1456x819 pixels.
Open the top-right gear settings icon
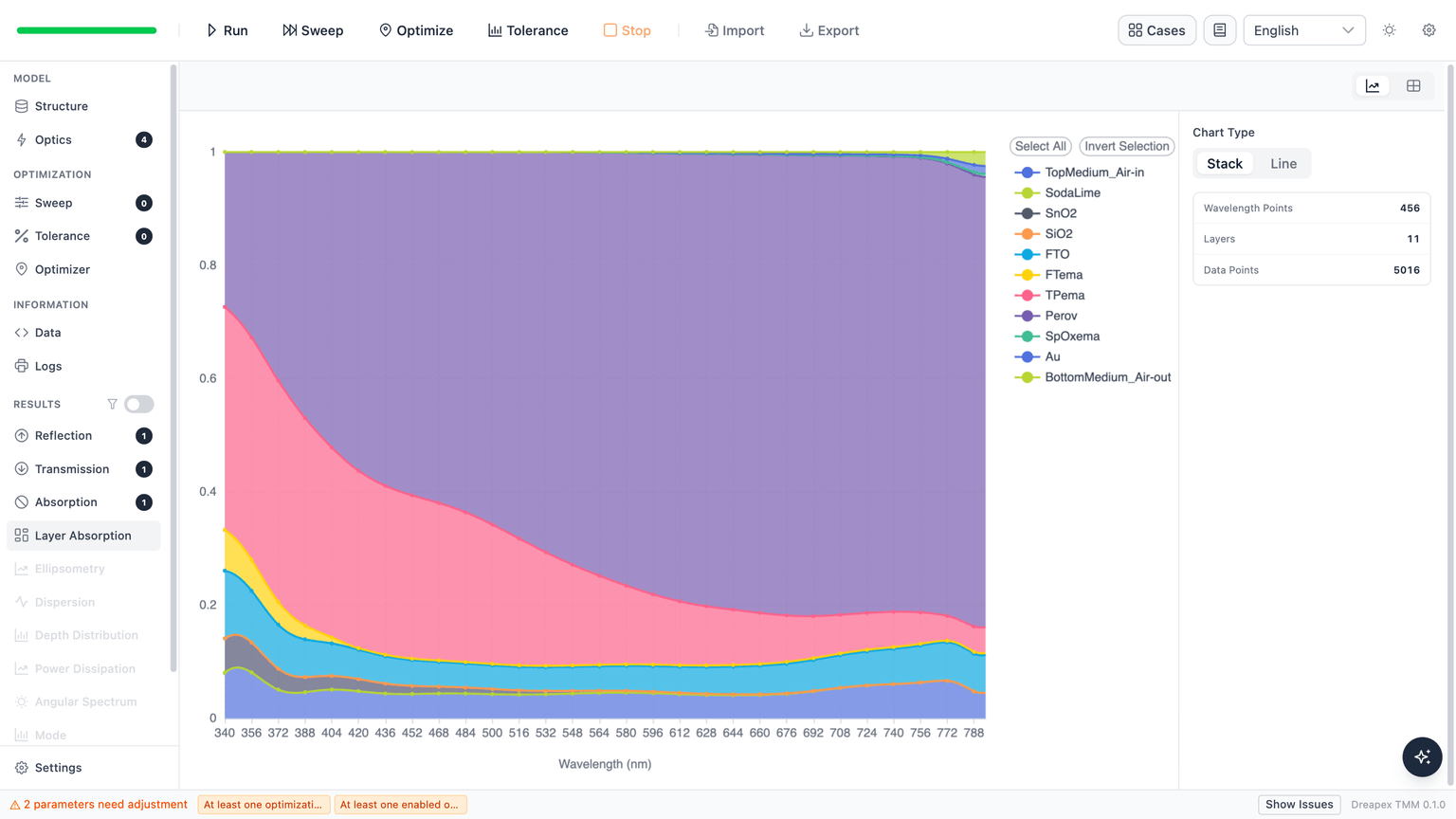pos(1429,30)
